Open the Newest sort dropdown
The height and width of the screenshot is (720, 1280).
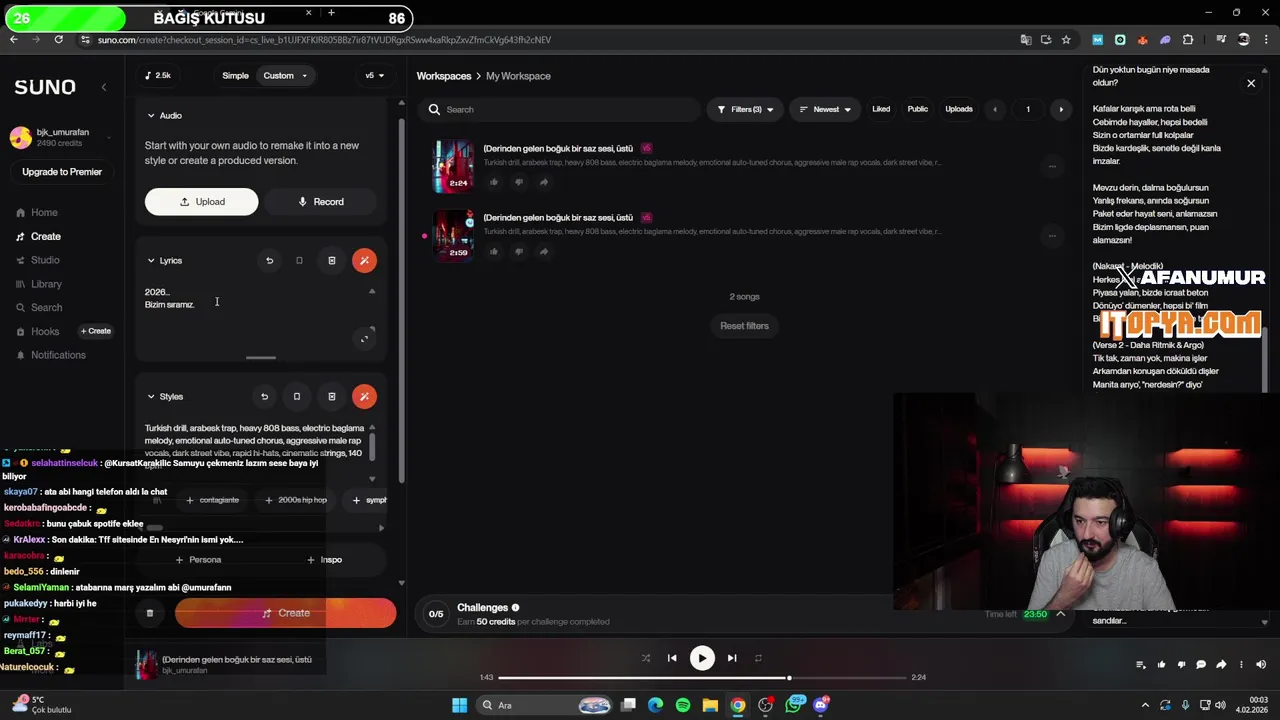[825, 109]
